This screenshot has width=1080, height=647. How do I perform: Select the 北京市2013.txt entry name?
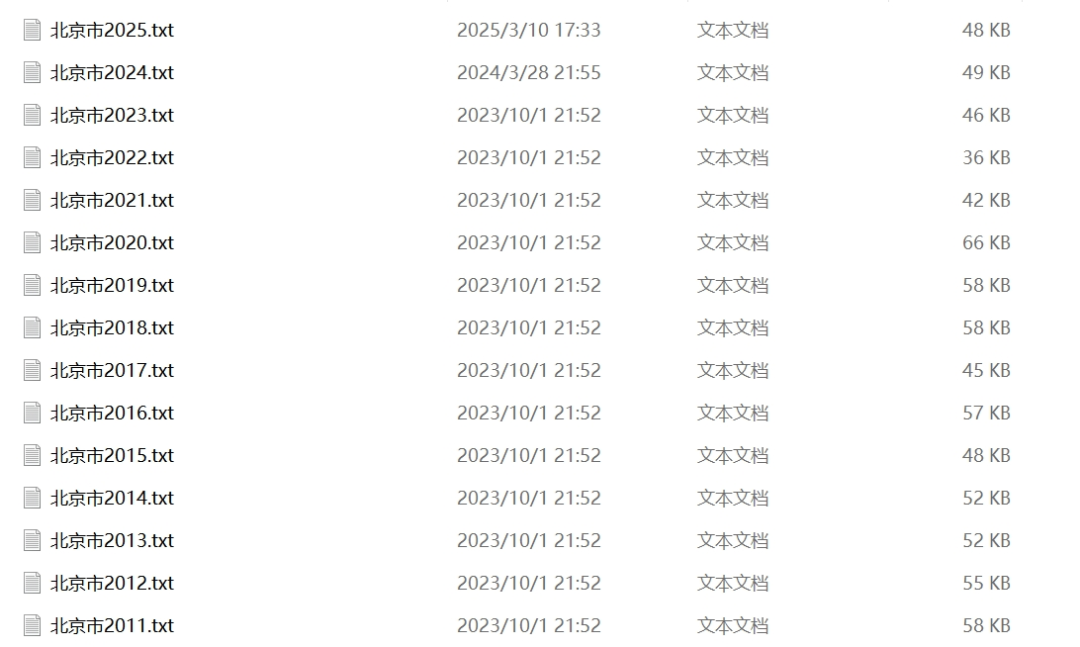[x=112, y=541]
